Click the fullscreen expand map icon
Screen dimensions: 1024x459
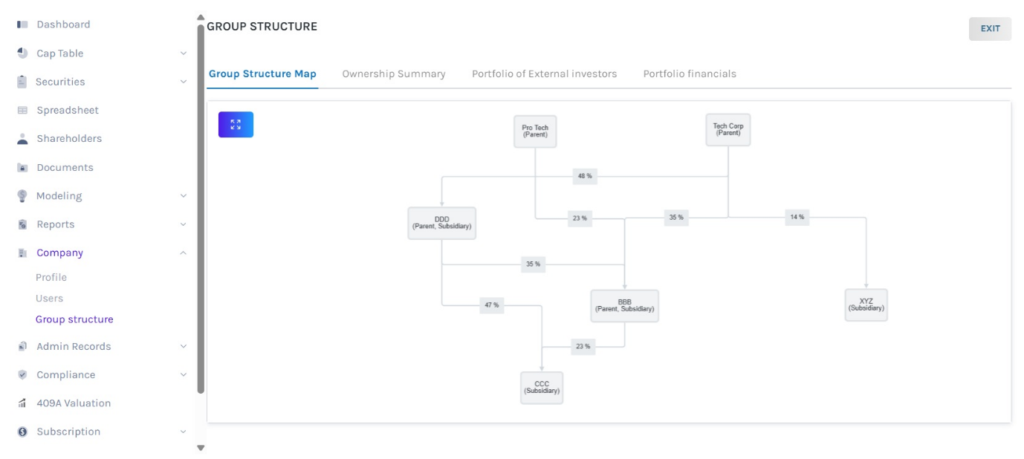coord(236,125)
